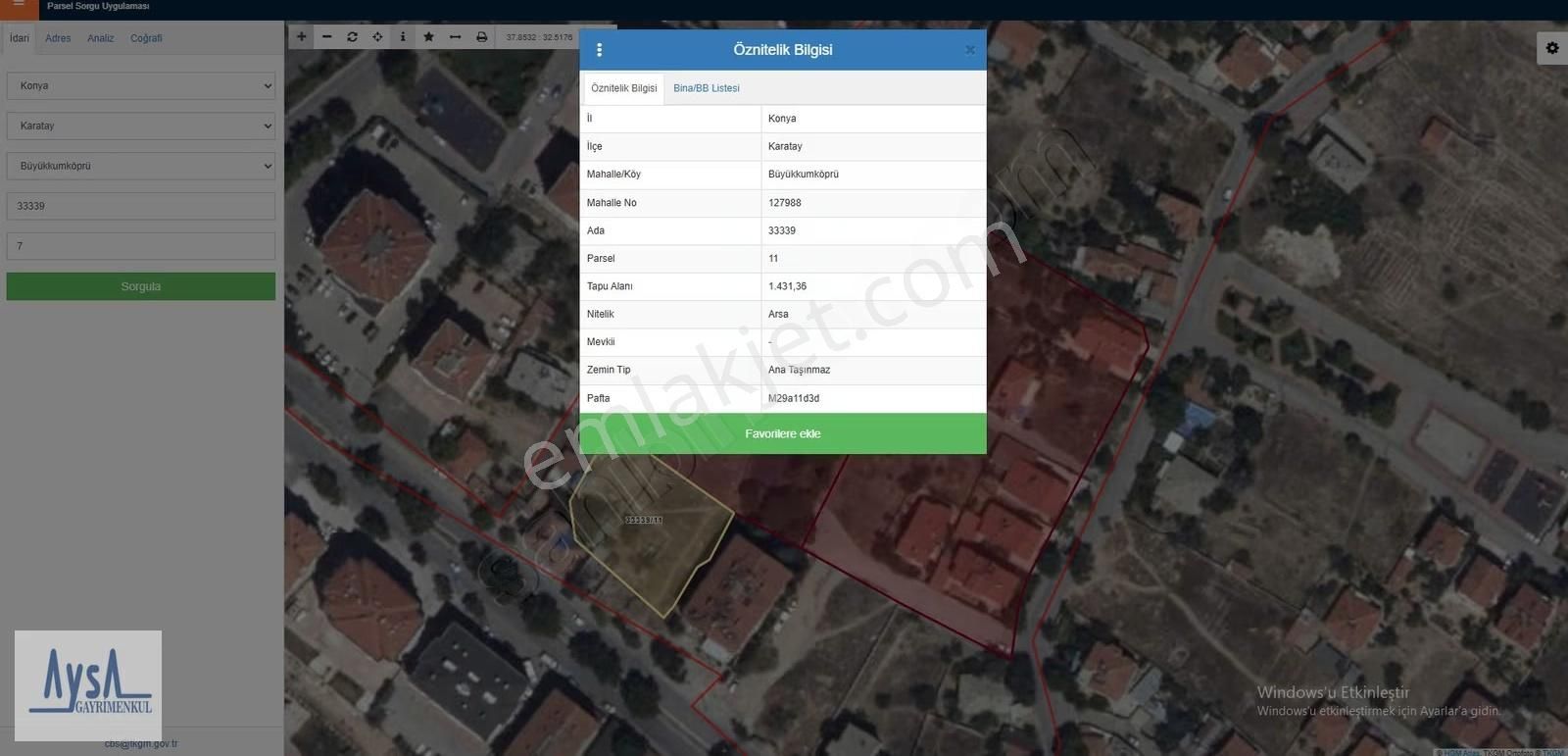The height and width of the screenshot is (756, 1568).
Task: Expand the Büyükkumköprü neighborhood dropdown
Action: [141, 167]
